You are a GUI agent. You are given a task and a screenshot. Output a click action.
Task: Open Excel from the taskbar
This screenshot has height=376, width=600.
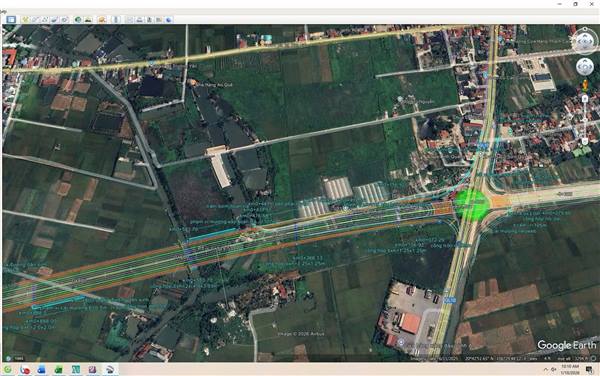[x=59, y=369]
